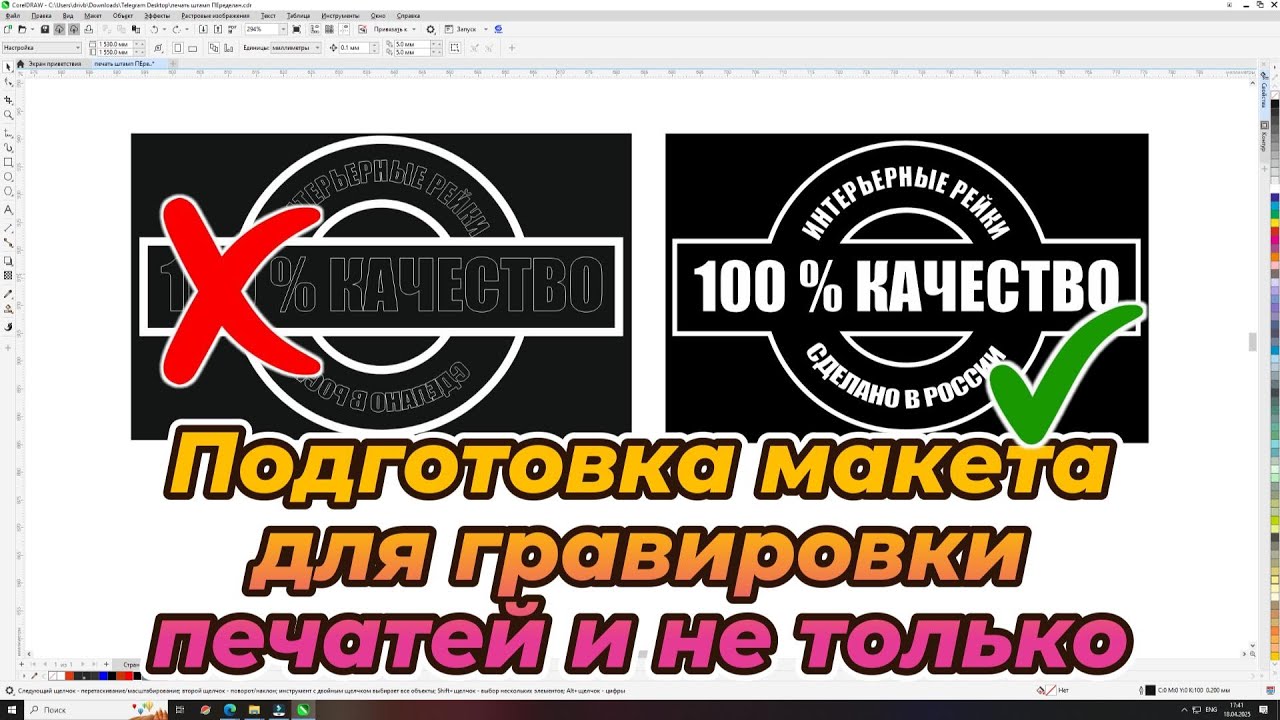
Task: Add a new document tab with plus
Action: [174, 63]
